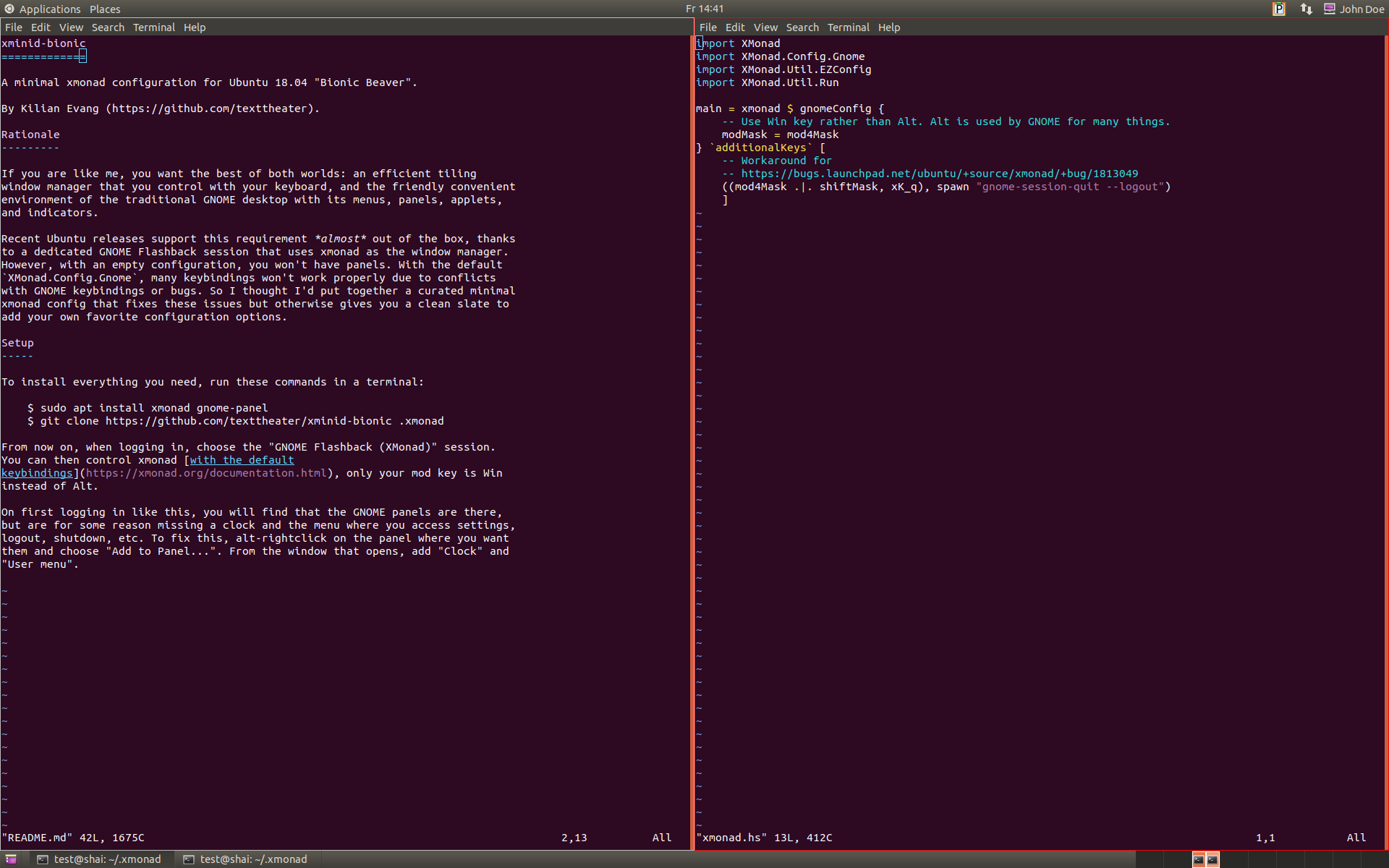The height and width of the screenshot is (868, 1389).
Task: Open the left terminal's Terminal menu
Action: [153, 27]
